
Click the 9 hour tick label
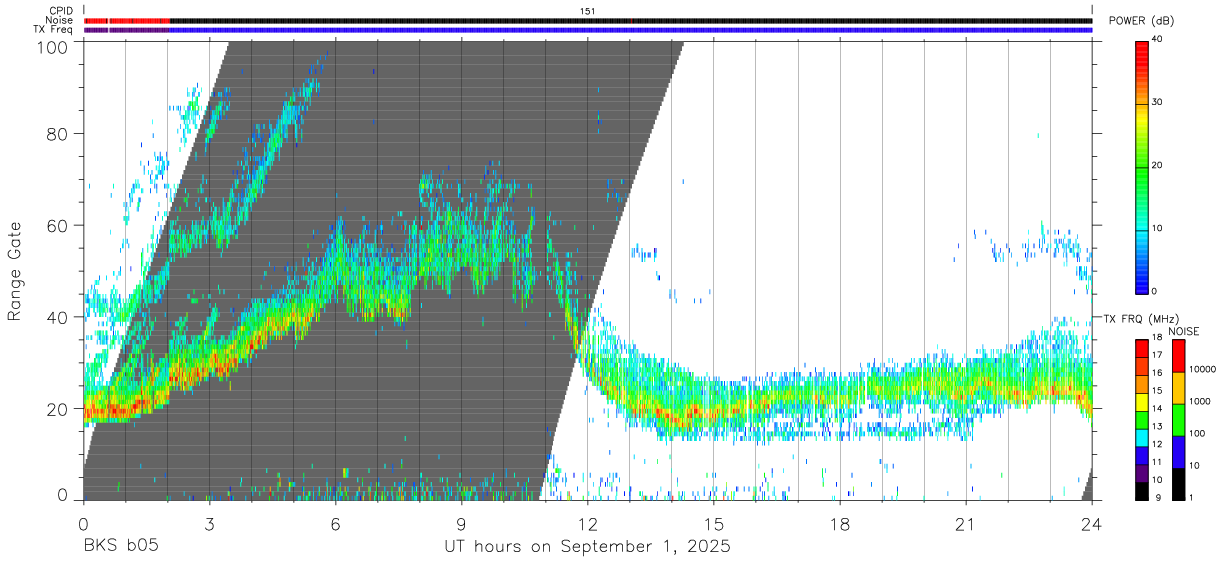[461, 523]
